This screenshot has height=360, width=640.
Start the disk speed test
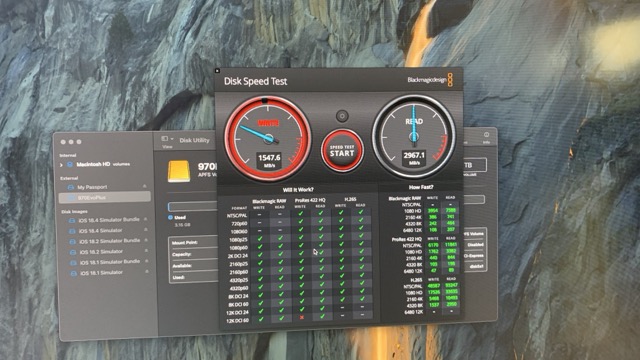point(342,151)
